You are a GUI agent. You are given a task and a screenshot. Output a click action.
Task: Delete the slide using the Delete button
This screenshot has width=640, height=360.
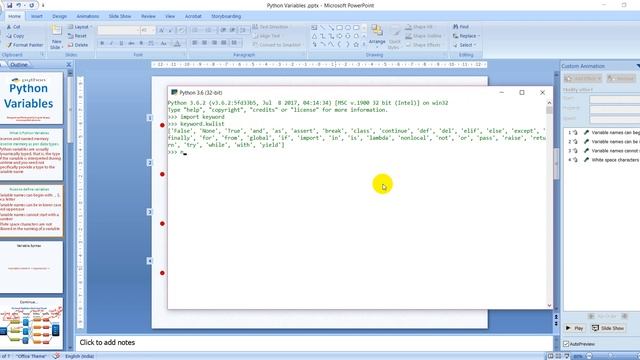78,45
